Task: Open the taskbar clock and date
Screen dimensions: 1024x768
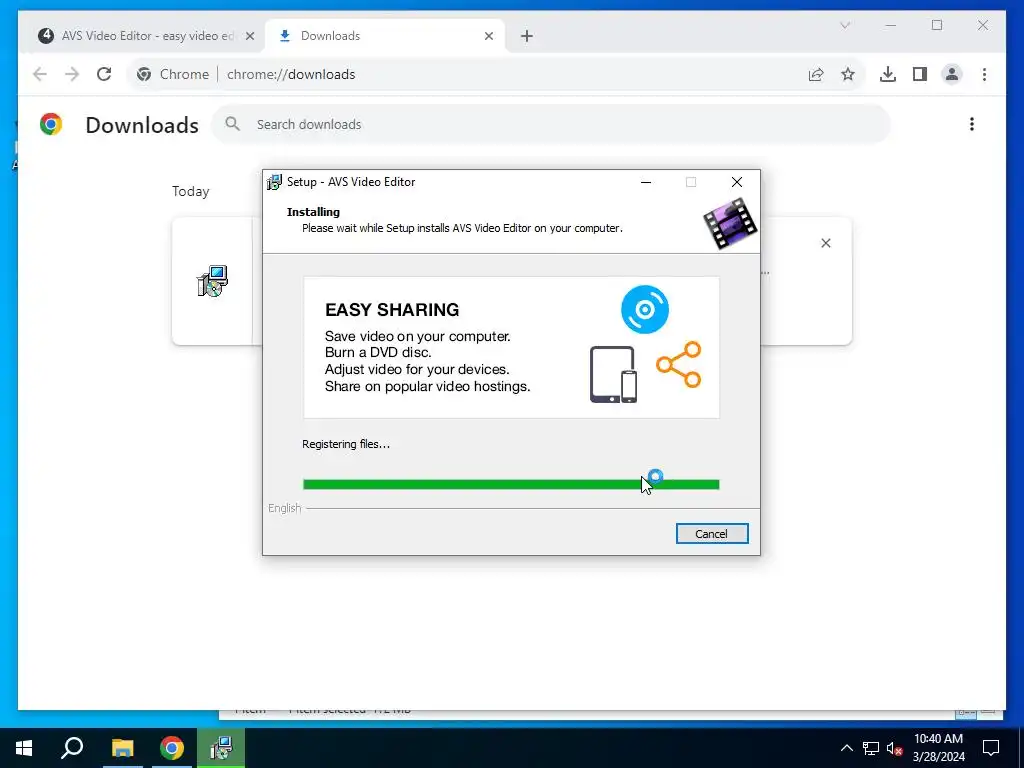Action: pos(938,748)
